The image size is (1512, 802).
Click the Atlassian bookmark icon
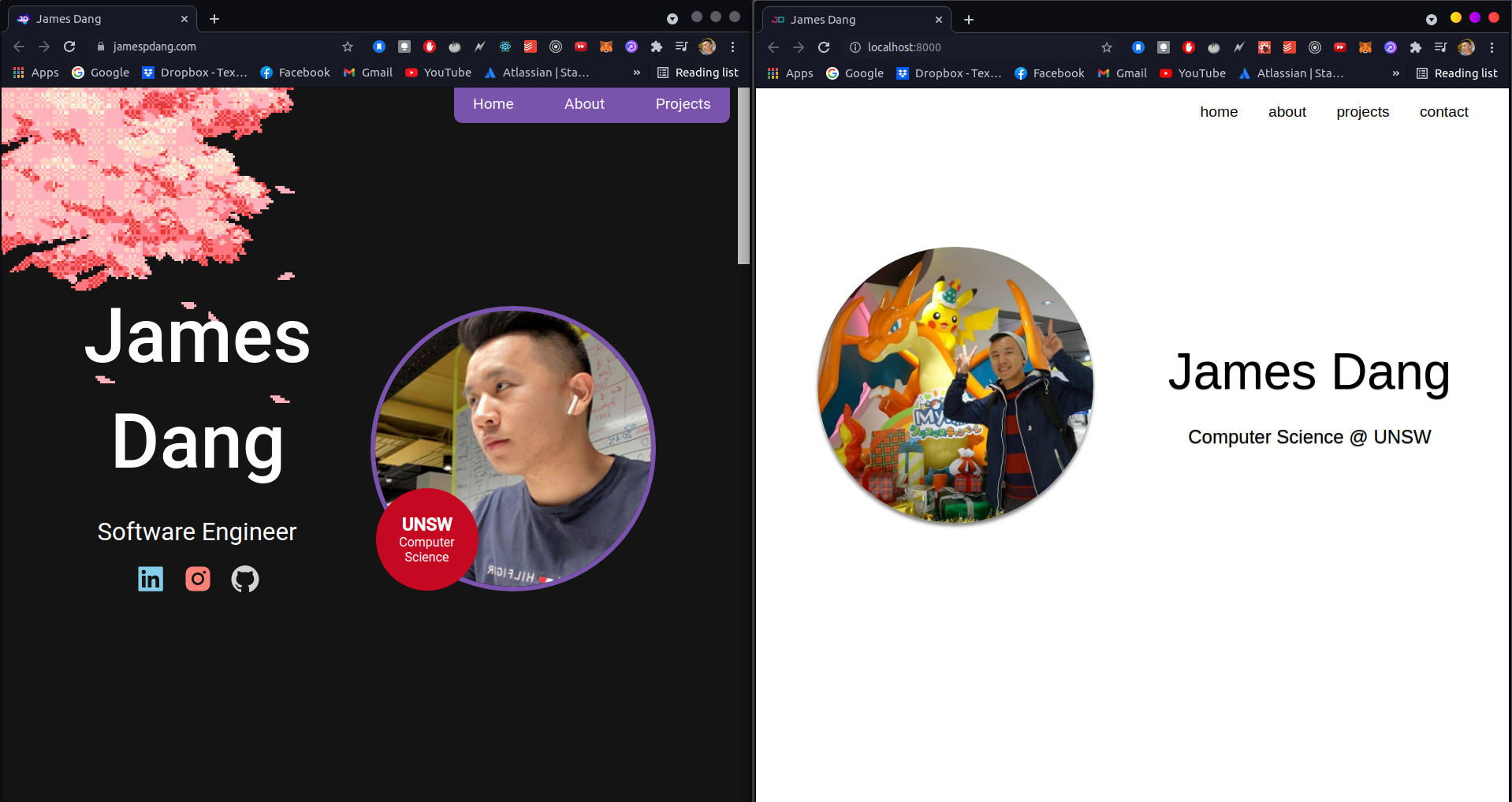490,73
